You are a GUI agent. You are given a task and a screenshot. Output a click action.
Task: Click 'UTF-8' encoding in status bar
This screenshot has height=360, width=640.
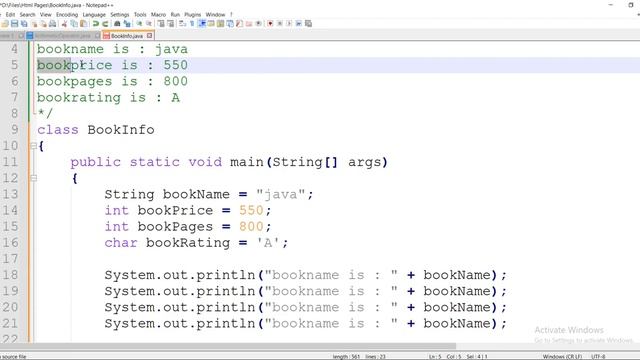[x=598, y=357]
